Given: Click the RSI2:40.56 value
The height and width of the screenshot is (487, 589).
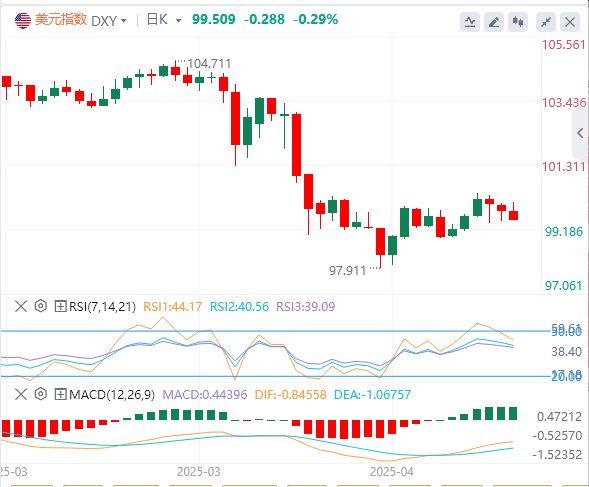Looking at the screenshot, I should pos(239,307).
